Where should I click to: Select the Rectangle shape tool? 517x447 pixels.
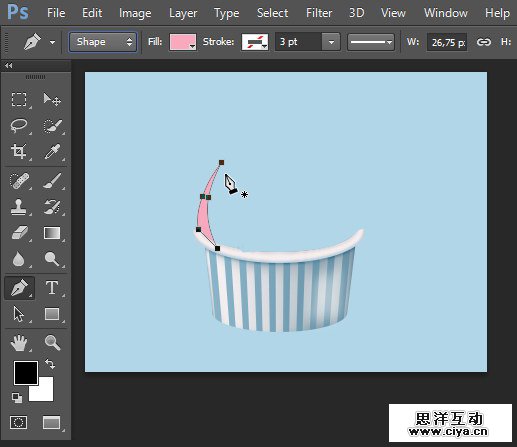click(x=52, y=314)
